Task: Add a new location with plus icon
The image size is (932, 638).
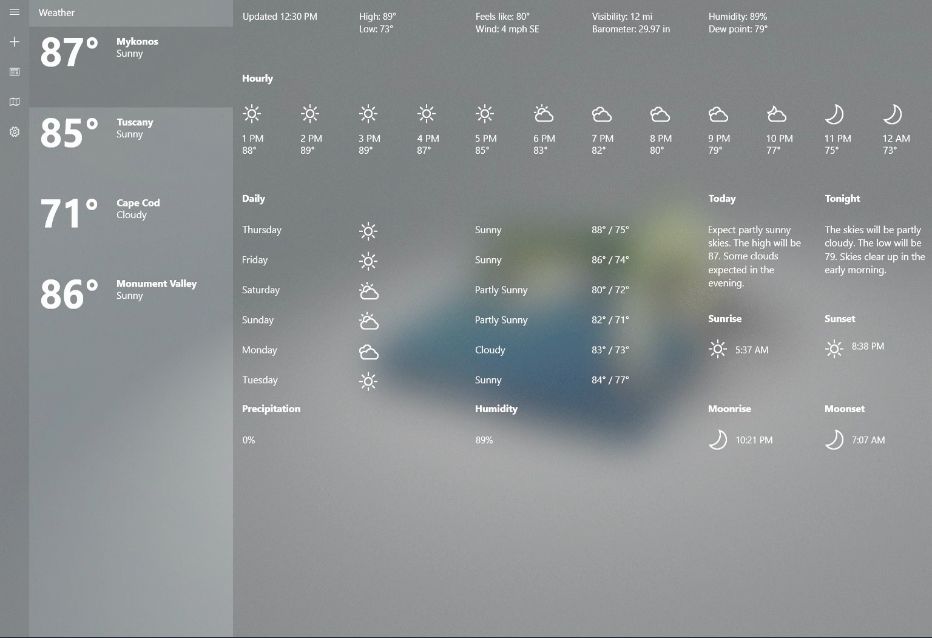Action: pos(14,42)
